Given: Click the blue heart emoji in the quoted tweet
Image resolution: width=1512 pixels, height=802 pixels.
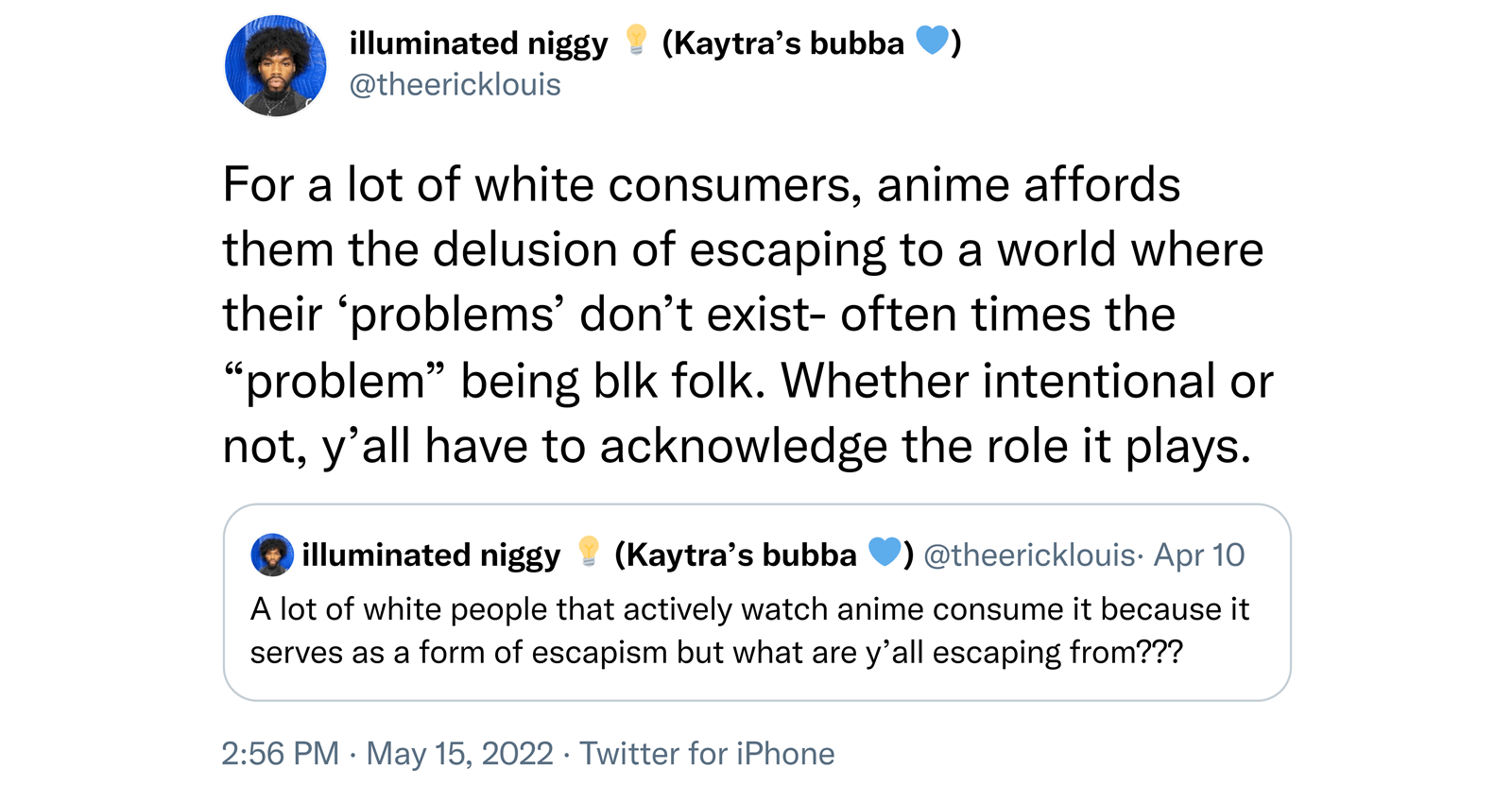Looking at the screenshot, I should (x=885, y=552).
